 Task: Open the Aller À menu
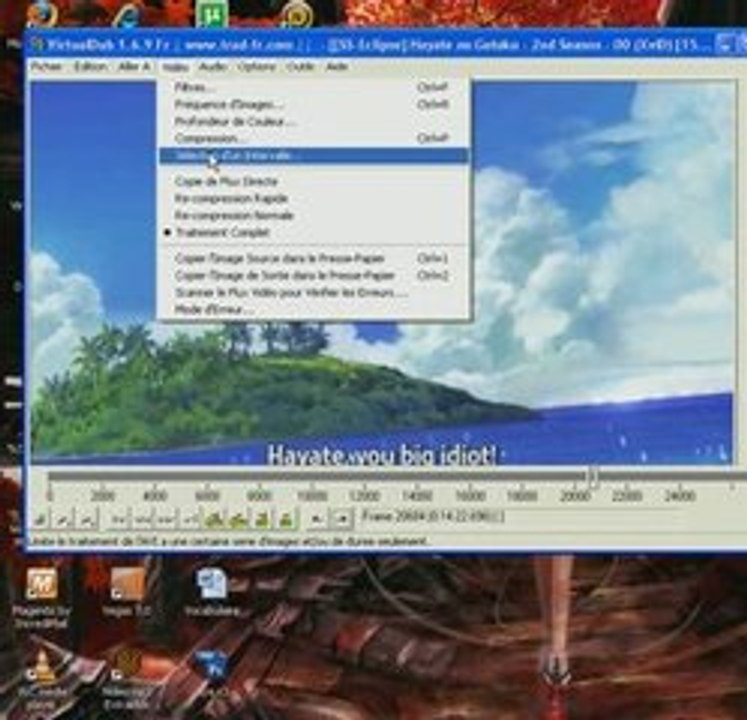pyautogui.click(x=134, y=67)
